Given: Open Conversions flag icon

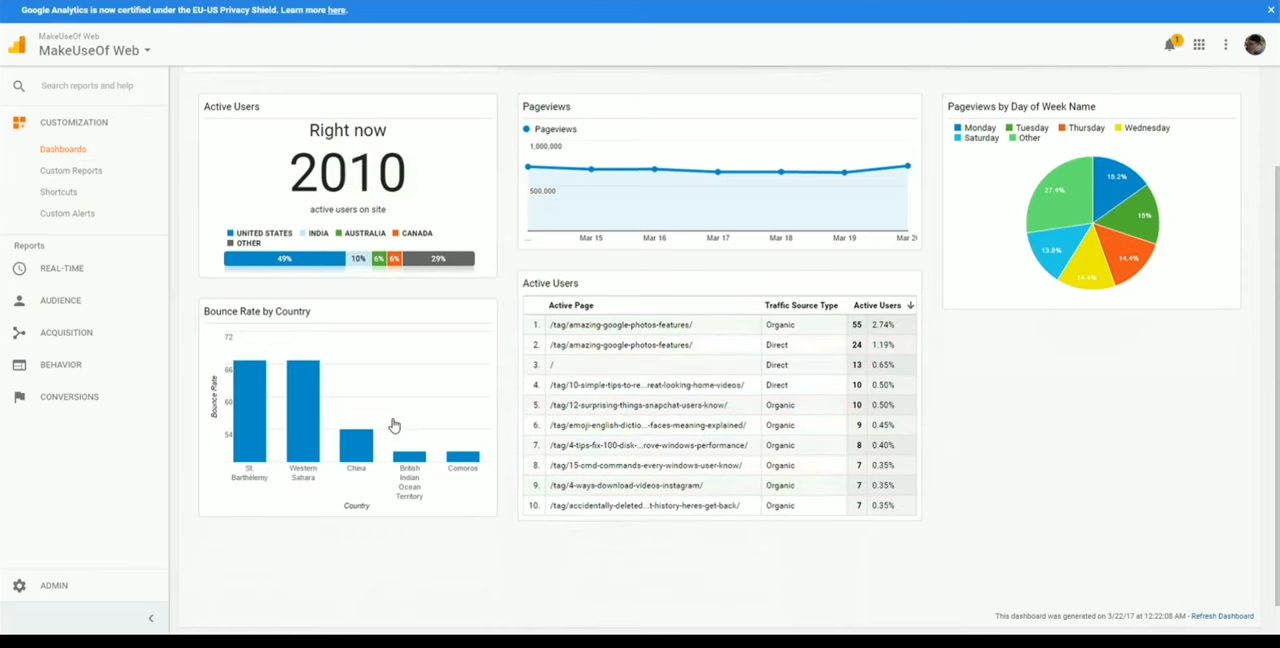Looking at the screenshot, I should coord(19,397).
